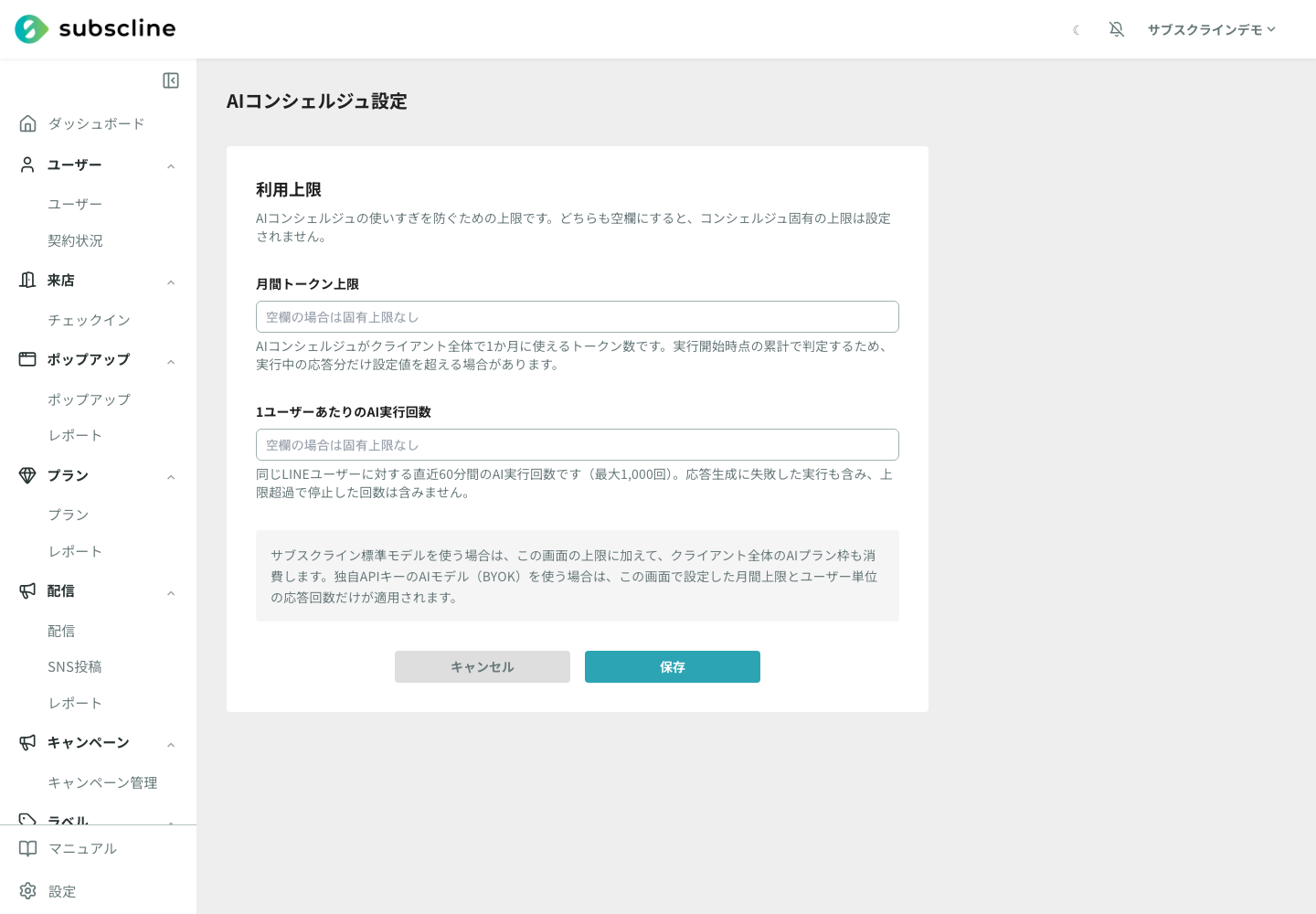Collapse the プラン section chevron

[171, 476]
